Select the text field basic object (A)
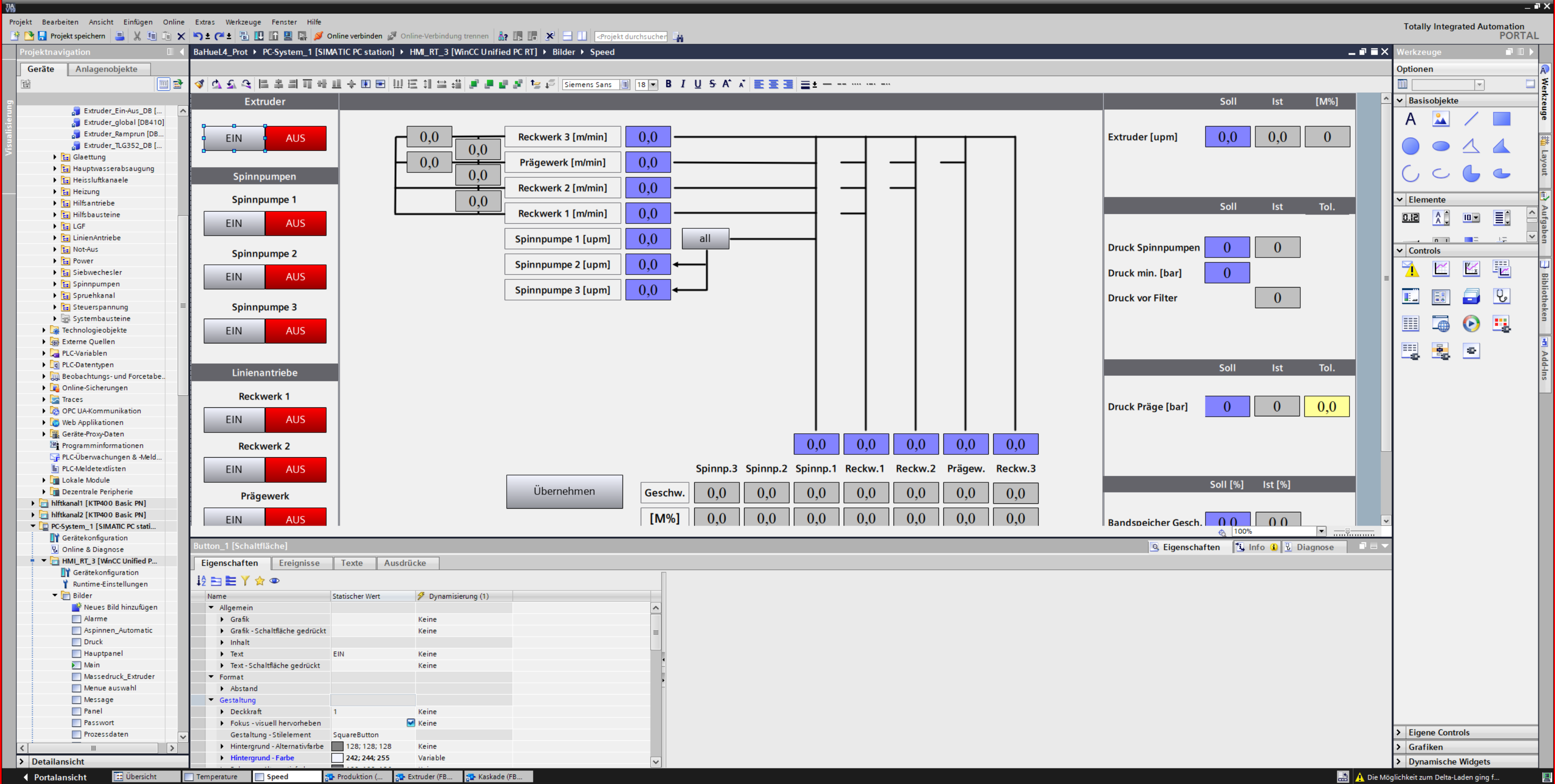The width and height of the screenshot is (1555, 784). pyautogui.click(x=1410, y=119)
